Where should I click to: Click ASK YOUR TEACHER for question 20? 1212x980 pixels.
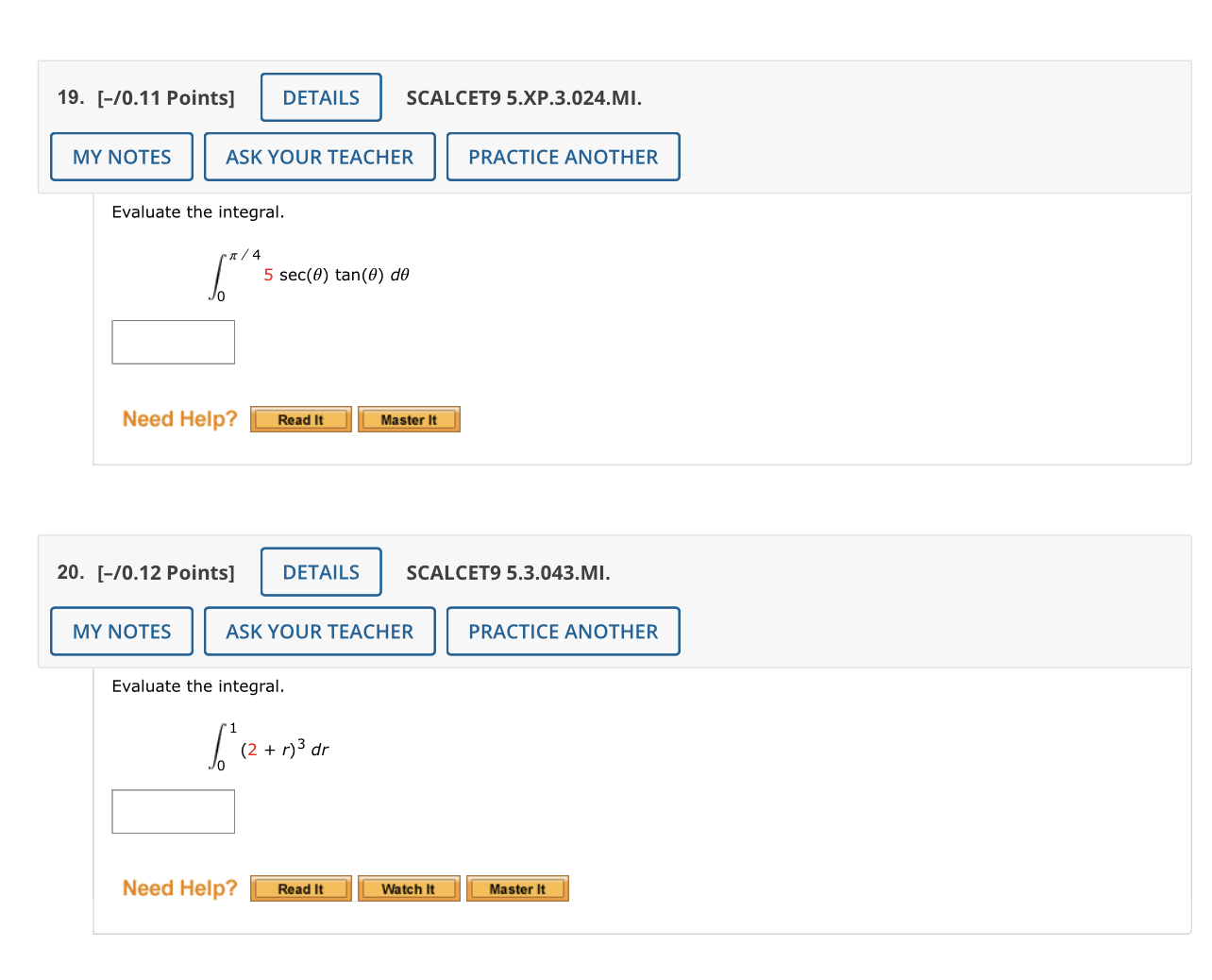coord(320,632)
